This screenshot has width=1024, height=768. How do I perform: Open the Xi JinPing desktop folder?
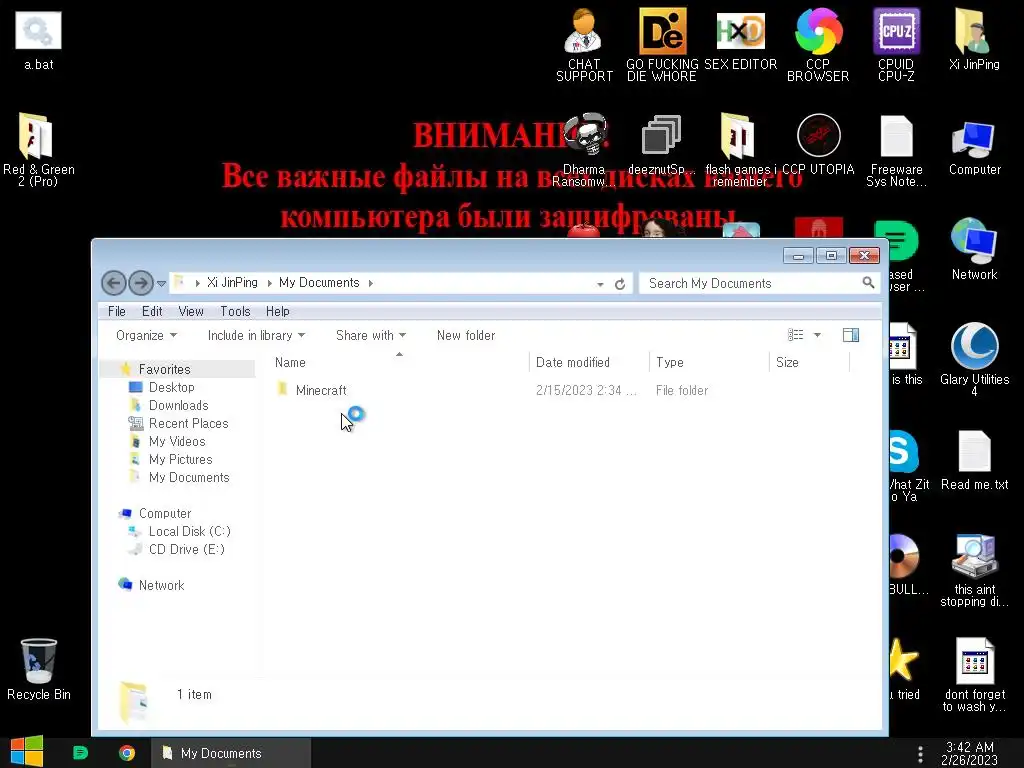[974, 40]
